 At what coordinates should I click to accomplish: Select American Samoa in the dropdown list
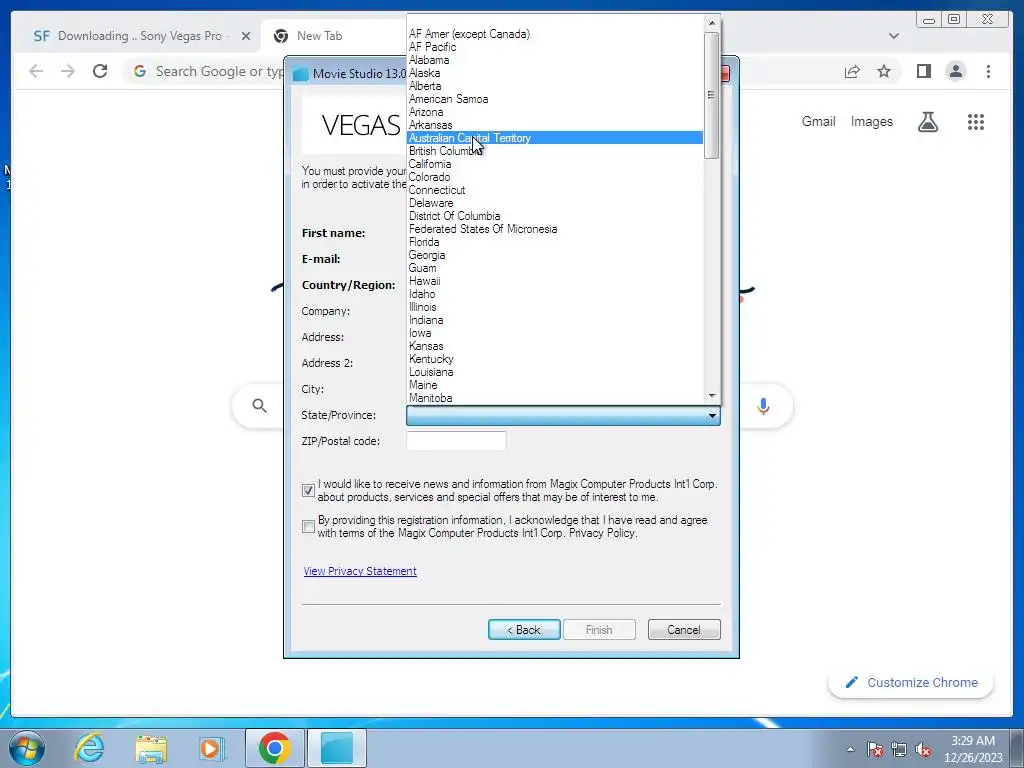[554, 99]
